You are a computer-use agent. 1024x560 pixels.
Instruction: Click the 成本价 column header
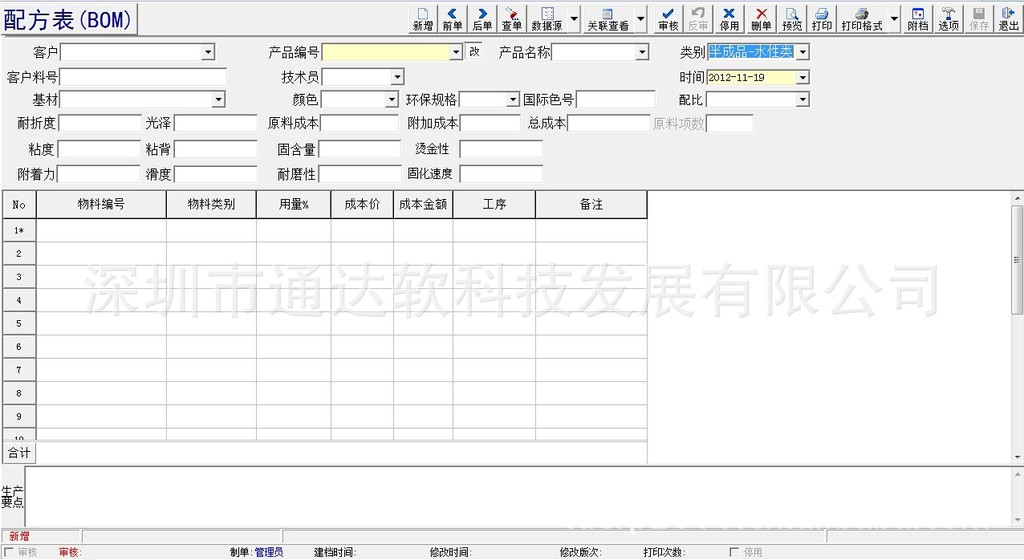[362, 204]
